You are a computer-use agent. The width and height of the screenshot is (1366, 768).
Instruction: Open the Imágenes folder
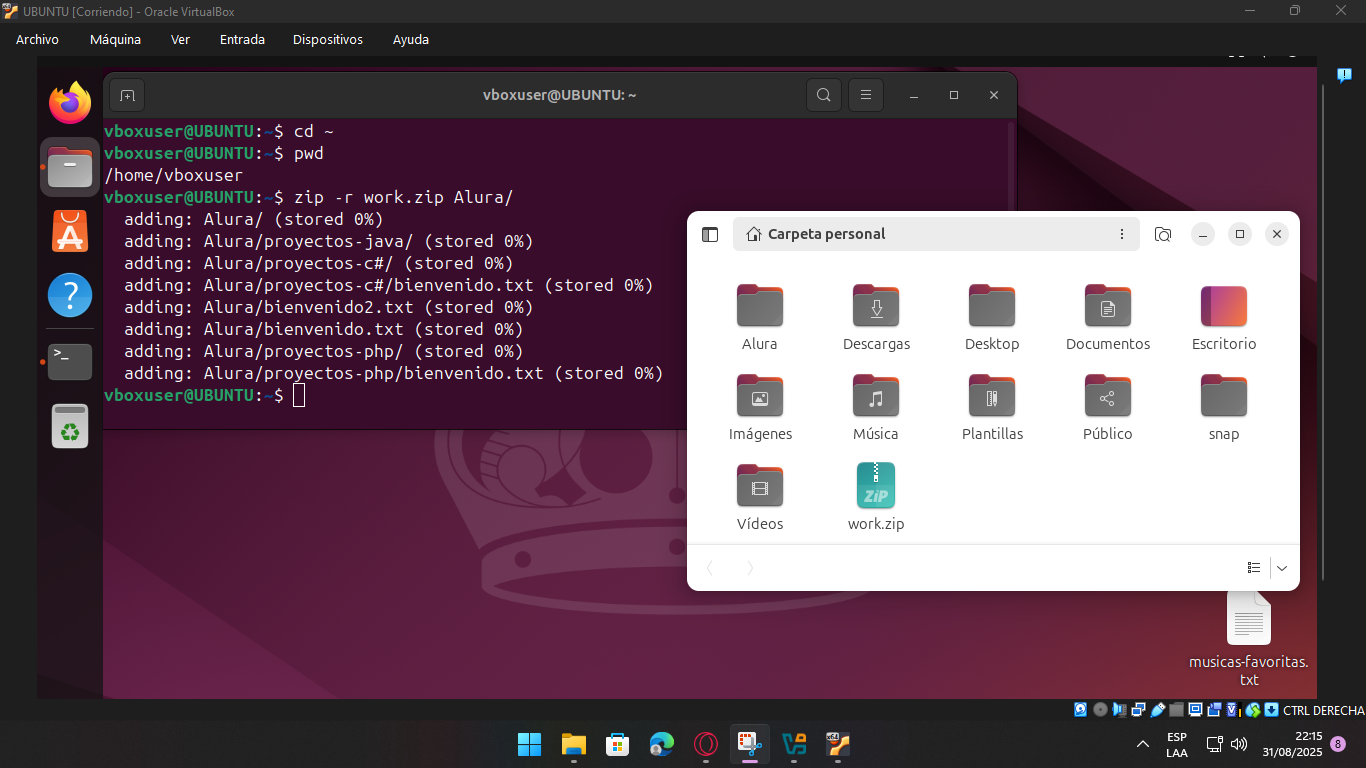[760, 408]
